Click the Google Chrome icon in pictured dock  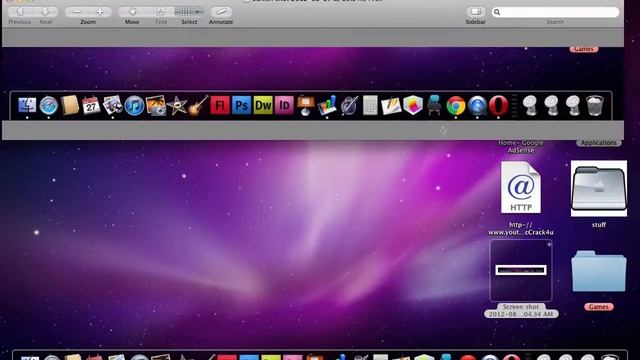coord(456,106)
